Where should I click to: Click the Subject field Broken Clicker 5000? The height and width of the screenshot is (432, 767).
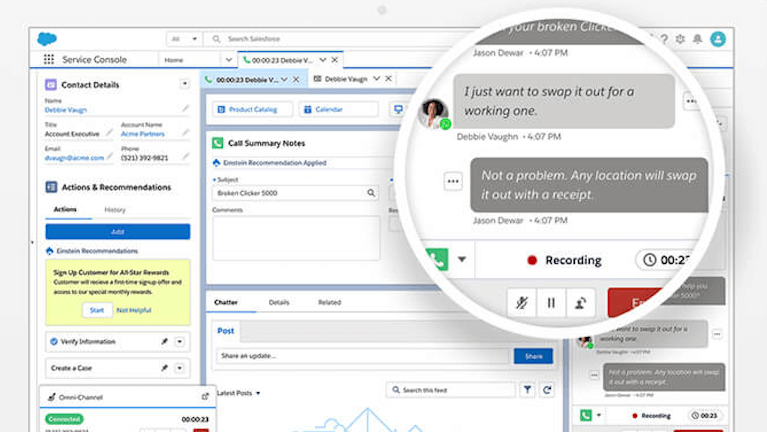[295, 193]
